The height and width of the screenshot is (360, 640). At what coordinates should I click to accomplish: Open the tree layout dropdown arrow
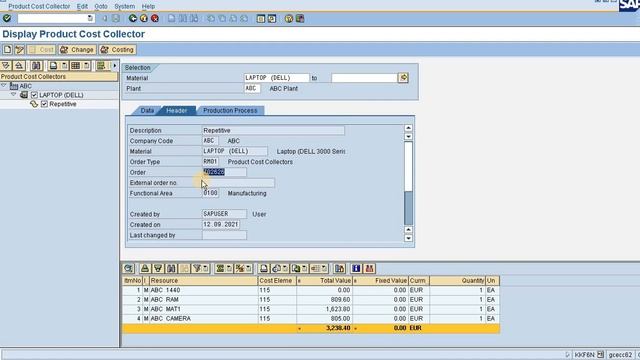click(87, 66)
